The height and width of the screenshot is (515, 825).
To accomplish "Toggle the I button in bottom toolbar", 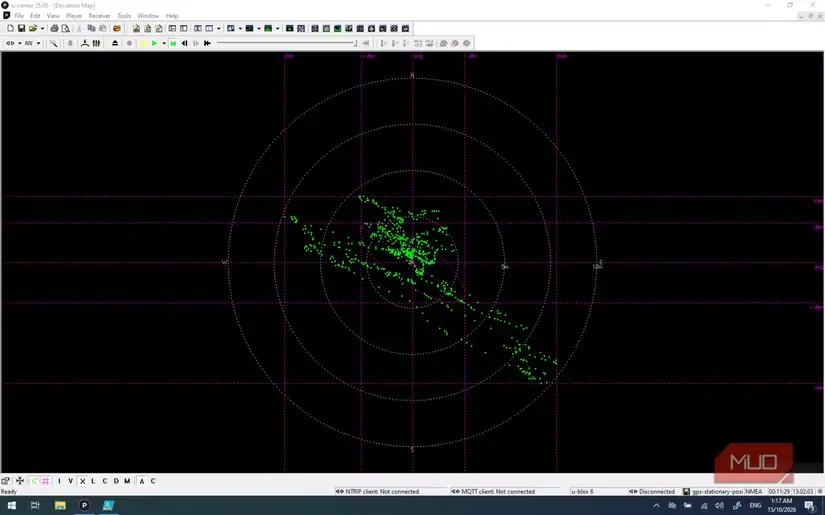I will [x=59, y=481].
